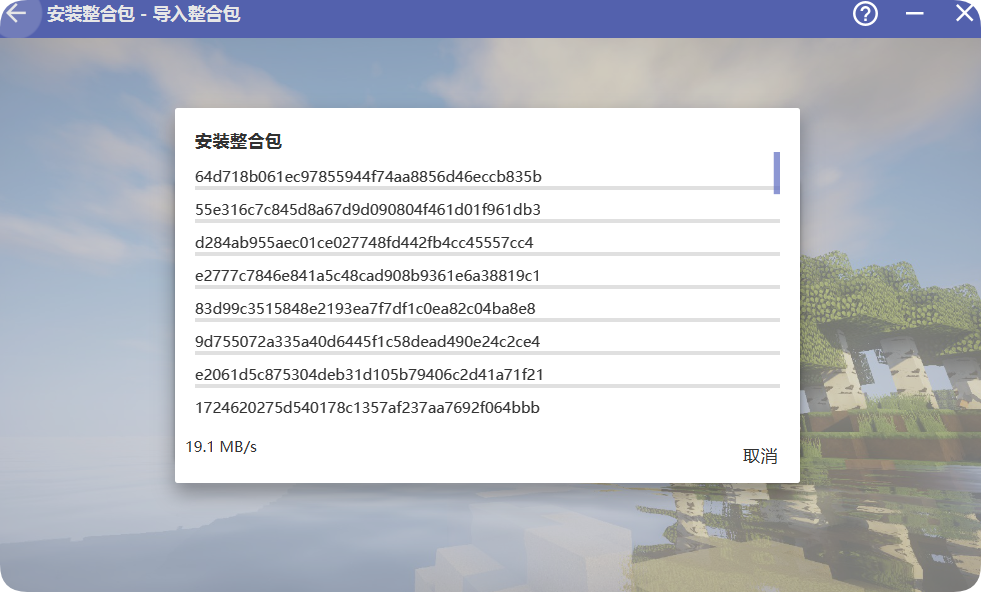The image size is (981, 592).
Task: Click the entry starting with 9d755072a335
Action: coord(367,342)
